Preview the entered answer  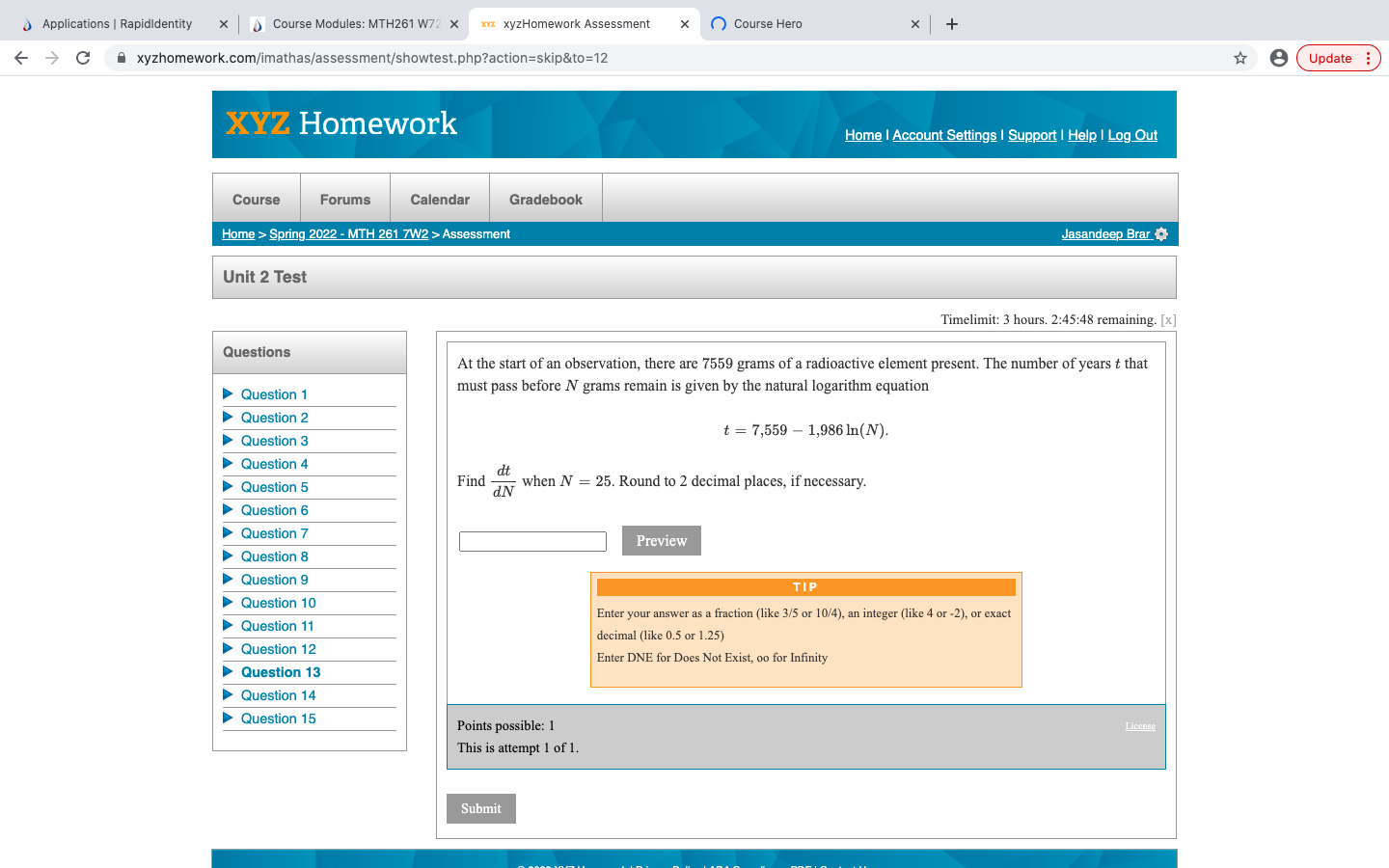point(661,540)
